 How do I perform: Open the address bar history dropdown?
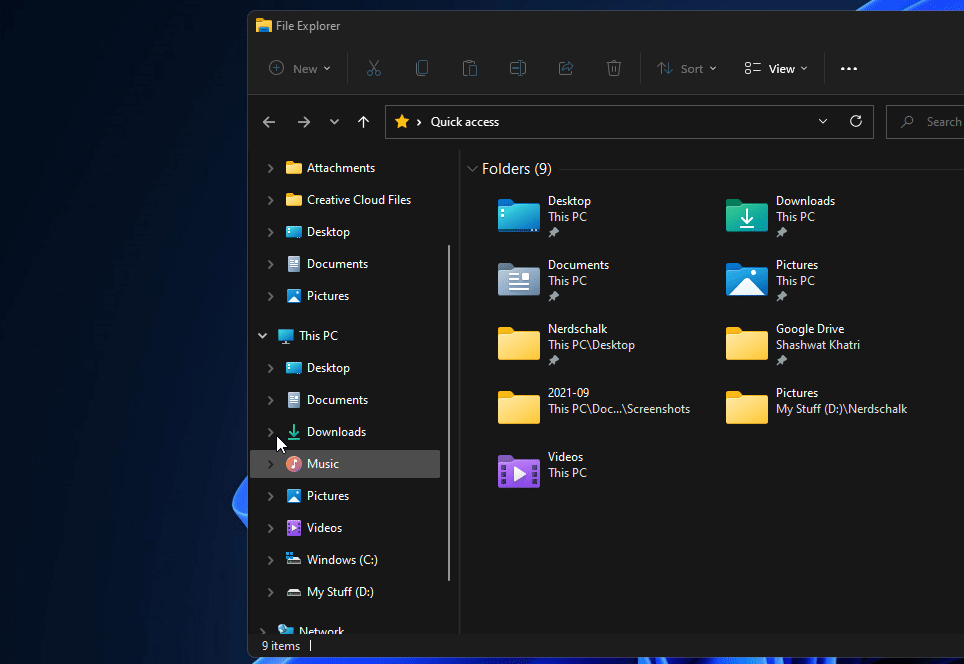point(822,121)
